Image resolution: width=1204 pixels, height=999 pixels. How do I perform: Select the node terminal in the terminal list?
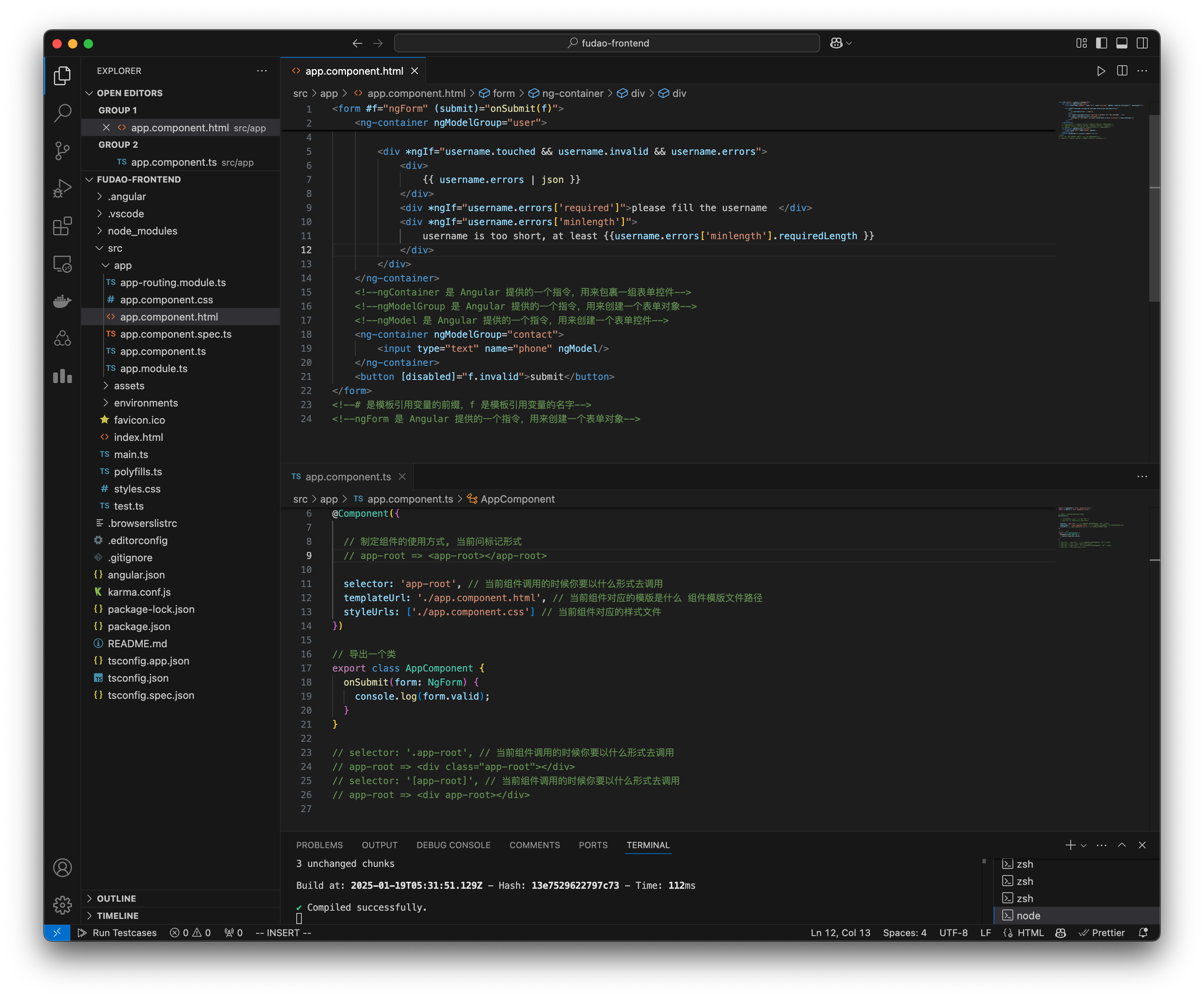[1028, 915]
